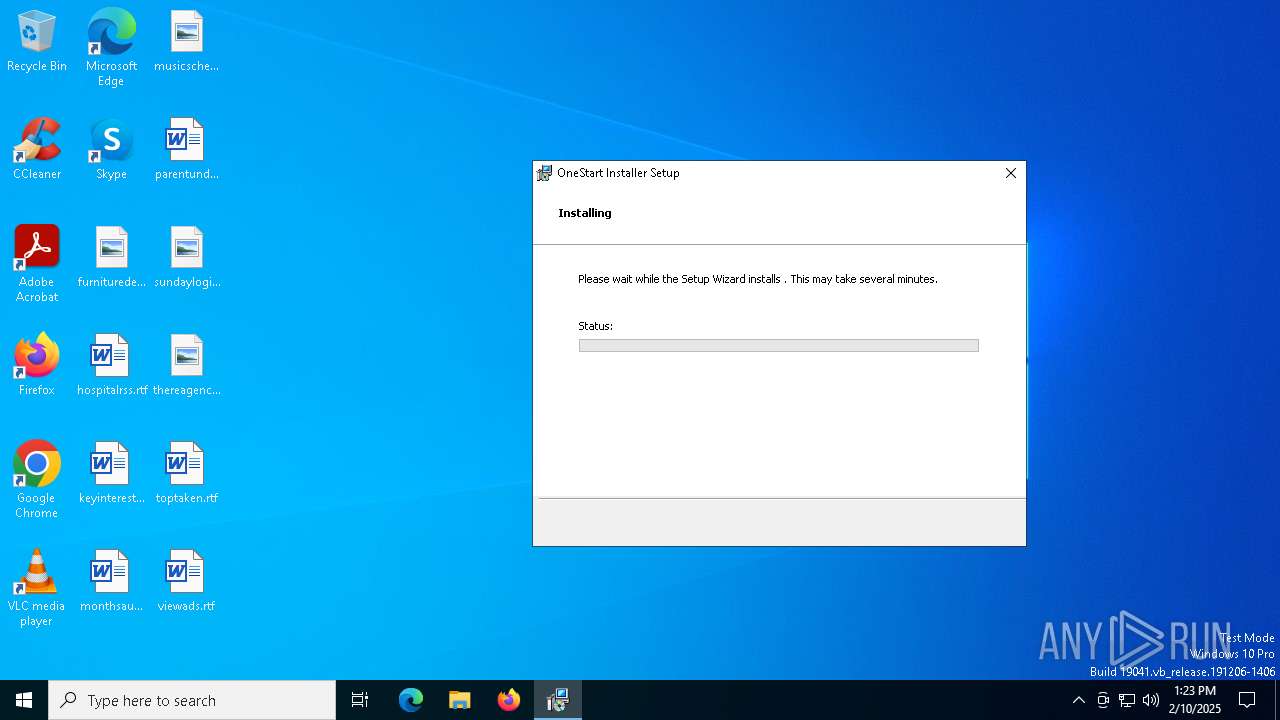Screen dimensions: 1280x720
Task: Click the installation status progress bar
Action: coord(778,345)
